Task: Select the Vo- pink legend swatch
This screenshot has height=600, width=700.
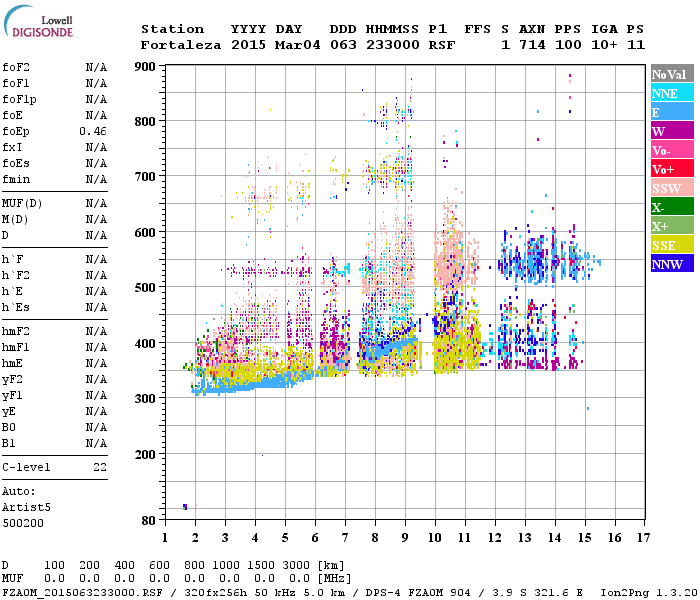Action: click(672, 150)
